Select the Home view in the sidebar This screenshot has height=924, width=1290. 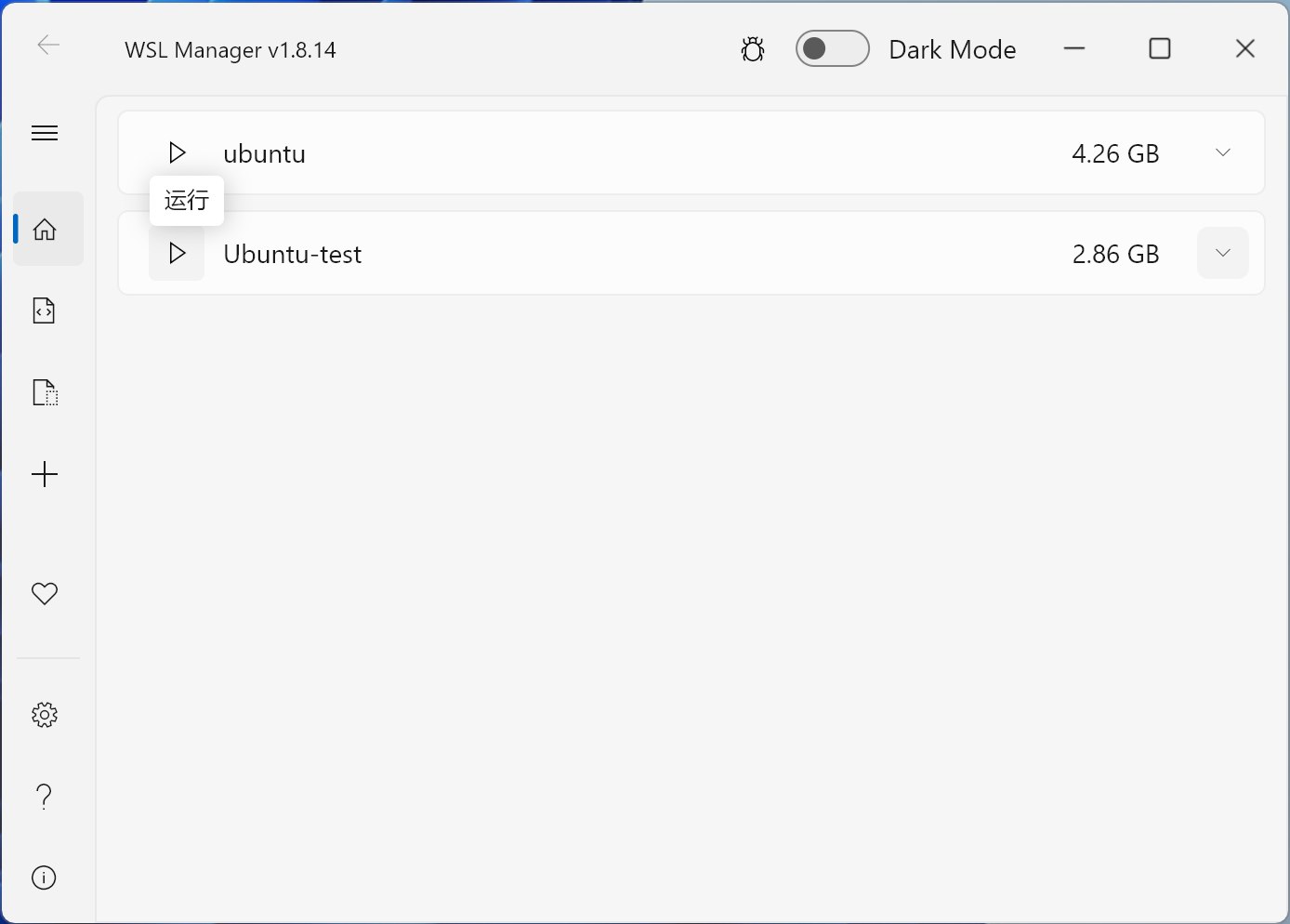(x=45, y=229)
